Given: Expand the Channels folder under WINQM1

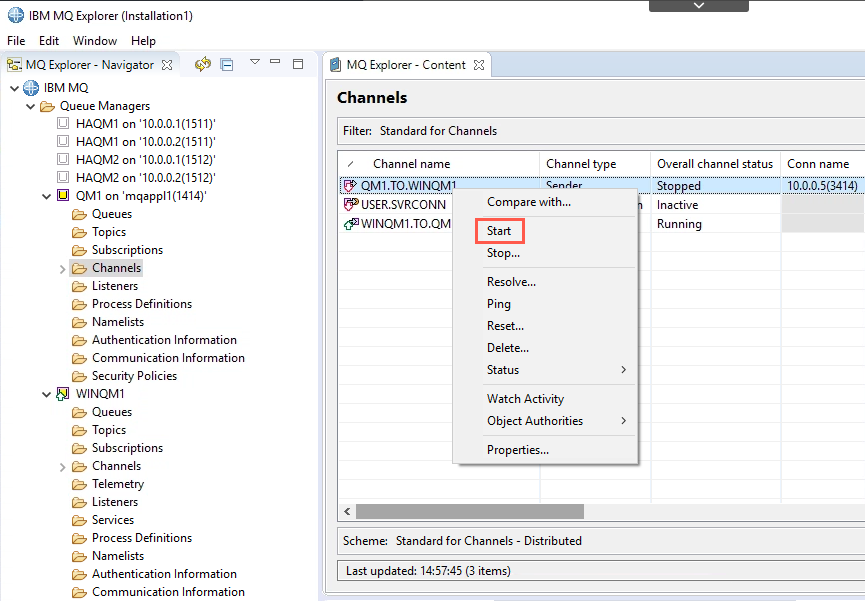Looking at the screenshot, I should pyautogui.click(x=62, y=467).
